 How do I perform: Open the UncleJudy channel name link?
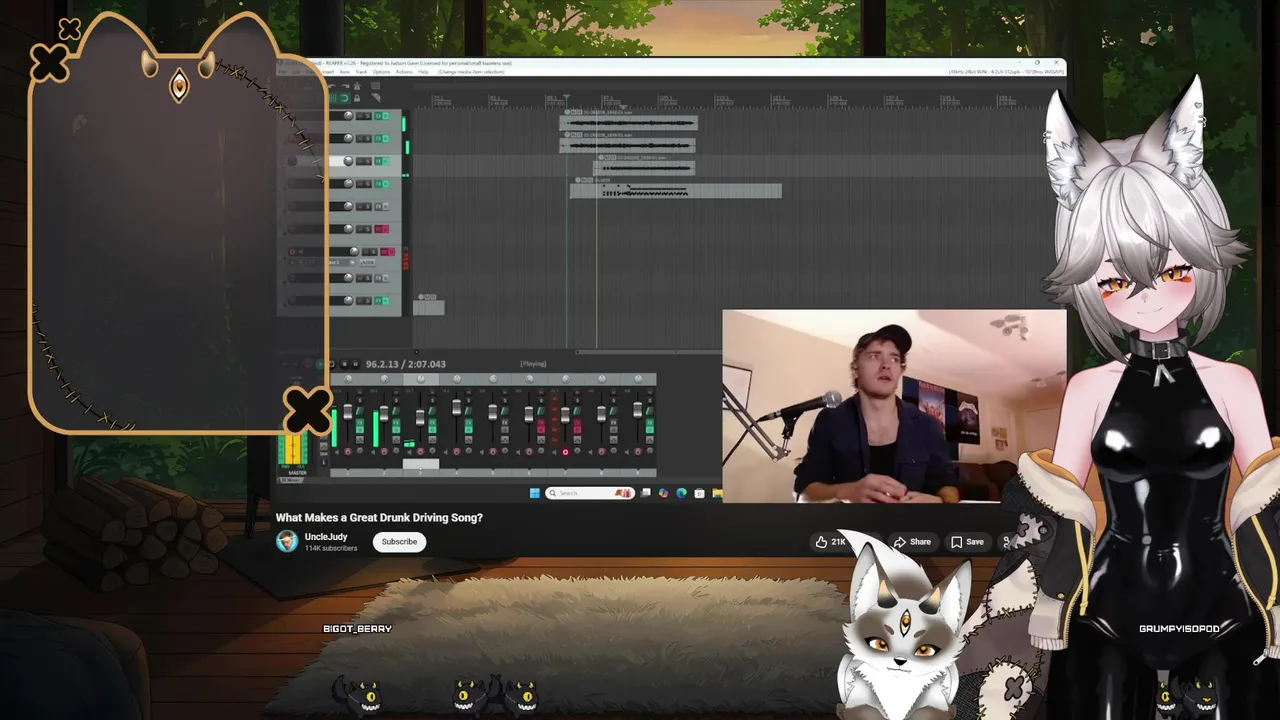(x=326, y=537)
